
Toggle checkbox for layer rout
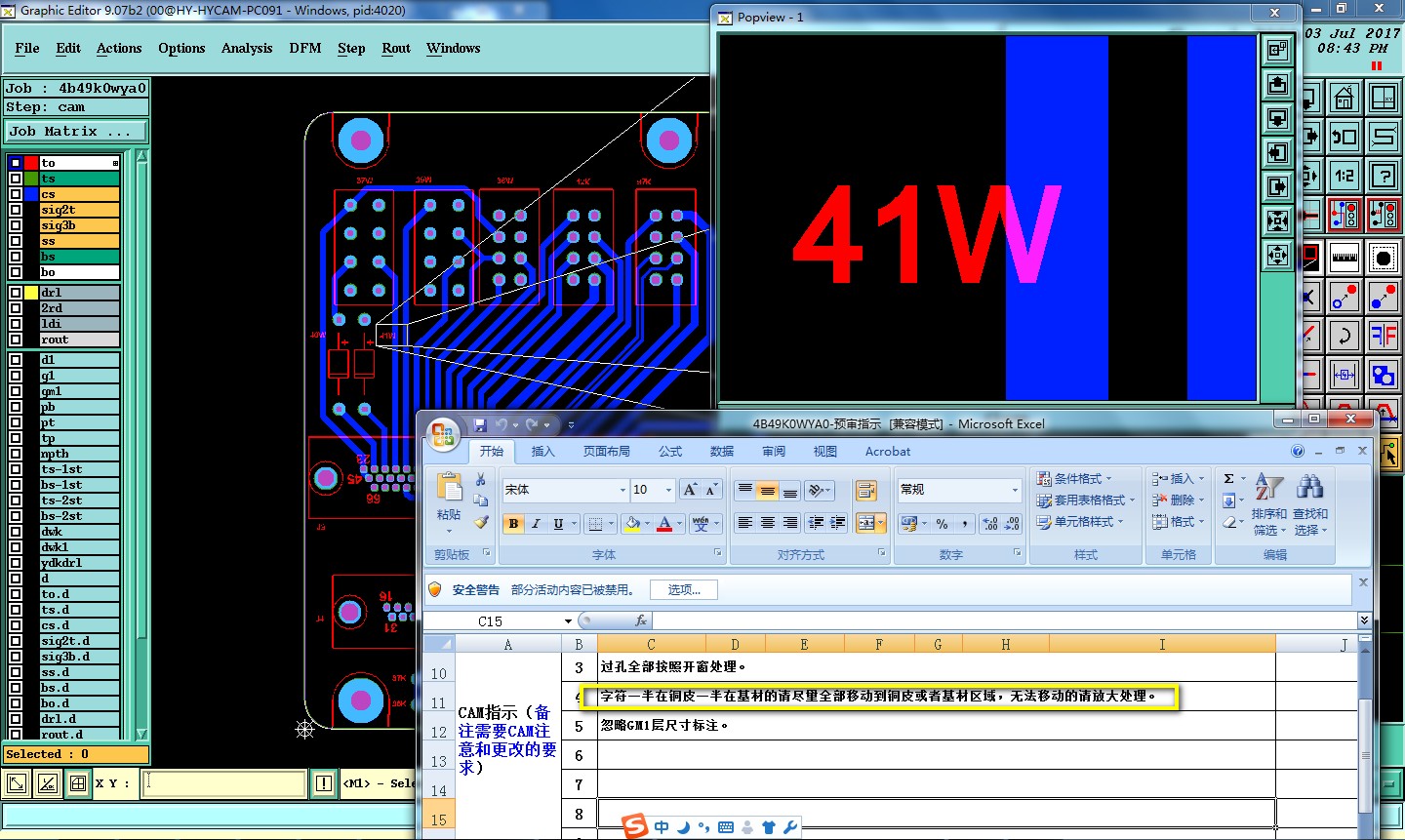[16, 340]
